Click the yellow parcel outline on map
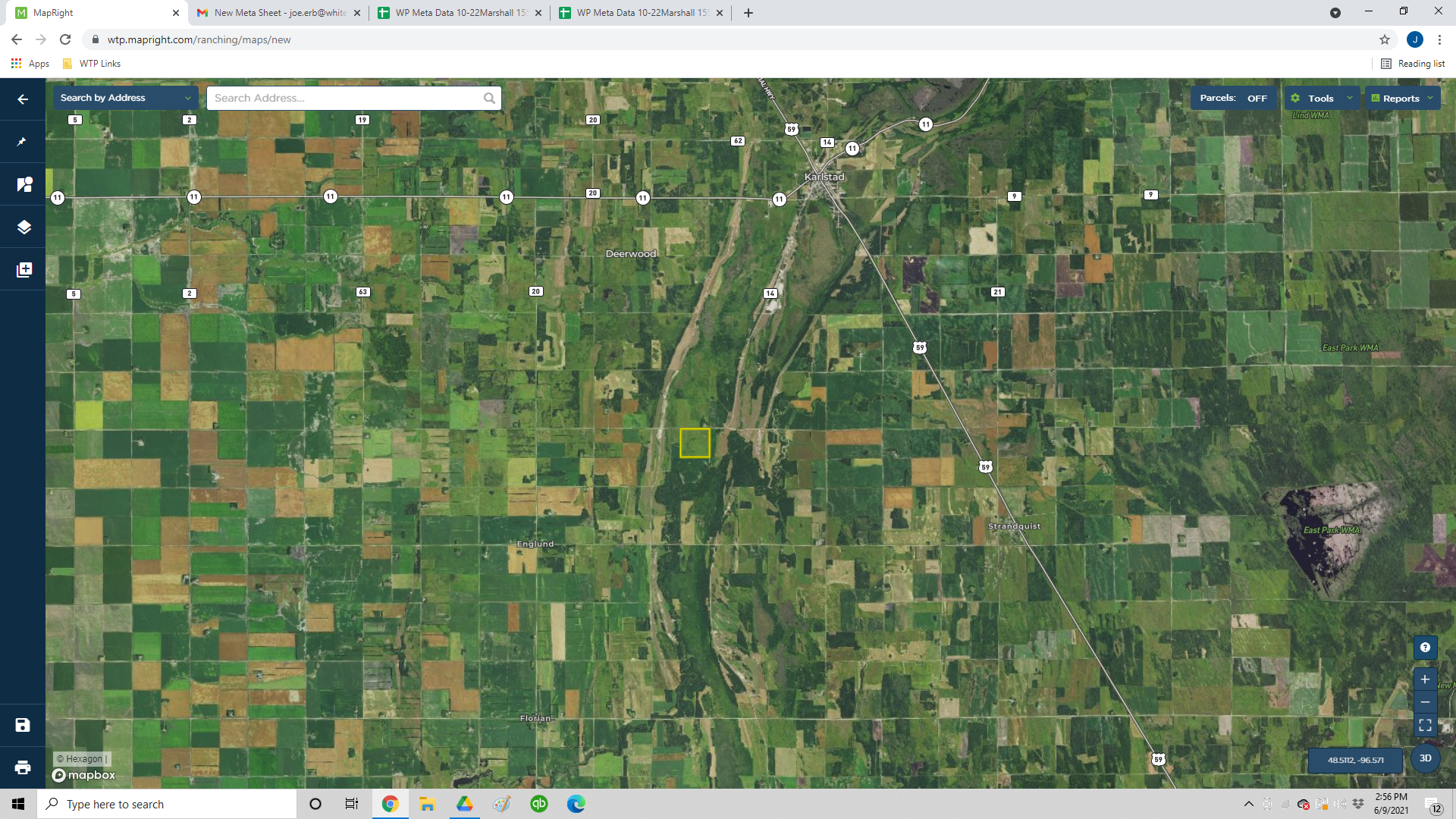The image size is (1456, 819). coord(695,443)
